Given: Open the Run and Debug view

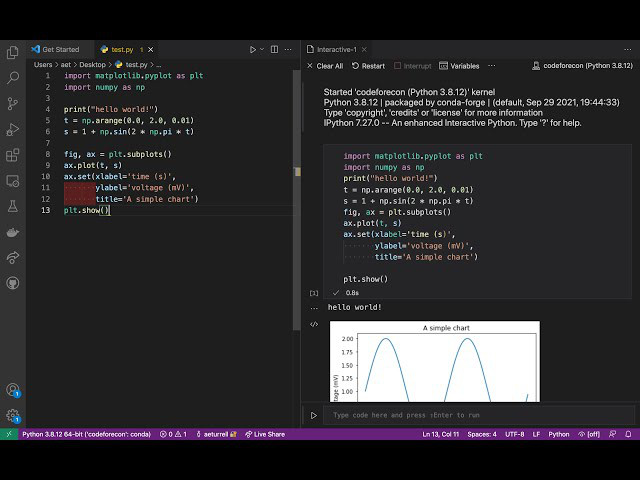Looking at the screenshot, I should coord(13,129).
